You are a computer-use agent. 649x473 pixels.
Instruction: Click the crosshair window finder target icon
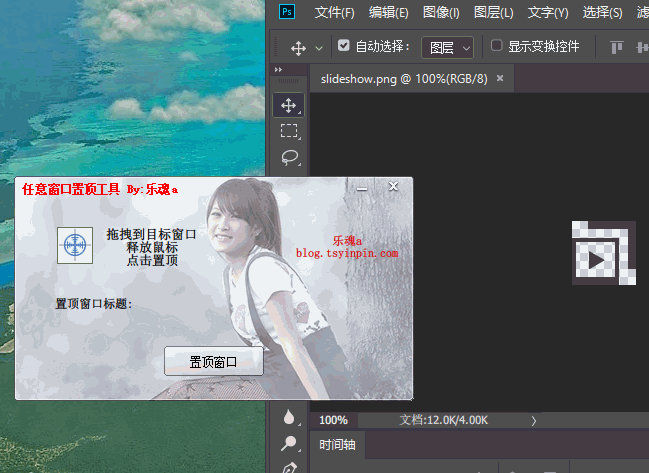pos(75,245)
